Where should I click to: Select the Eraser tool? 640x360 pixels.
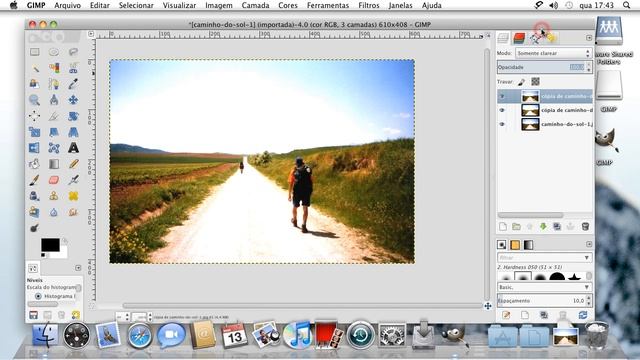pyautogui.click(x=54, y=180)
